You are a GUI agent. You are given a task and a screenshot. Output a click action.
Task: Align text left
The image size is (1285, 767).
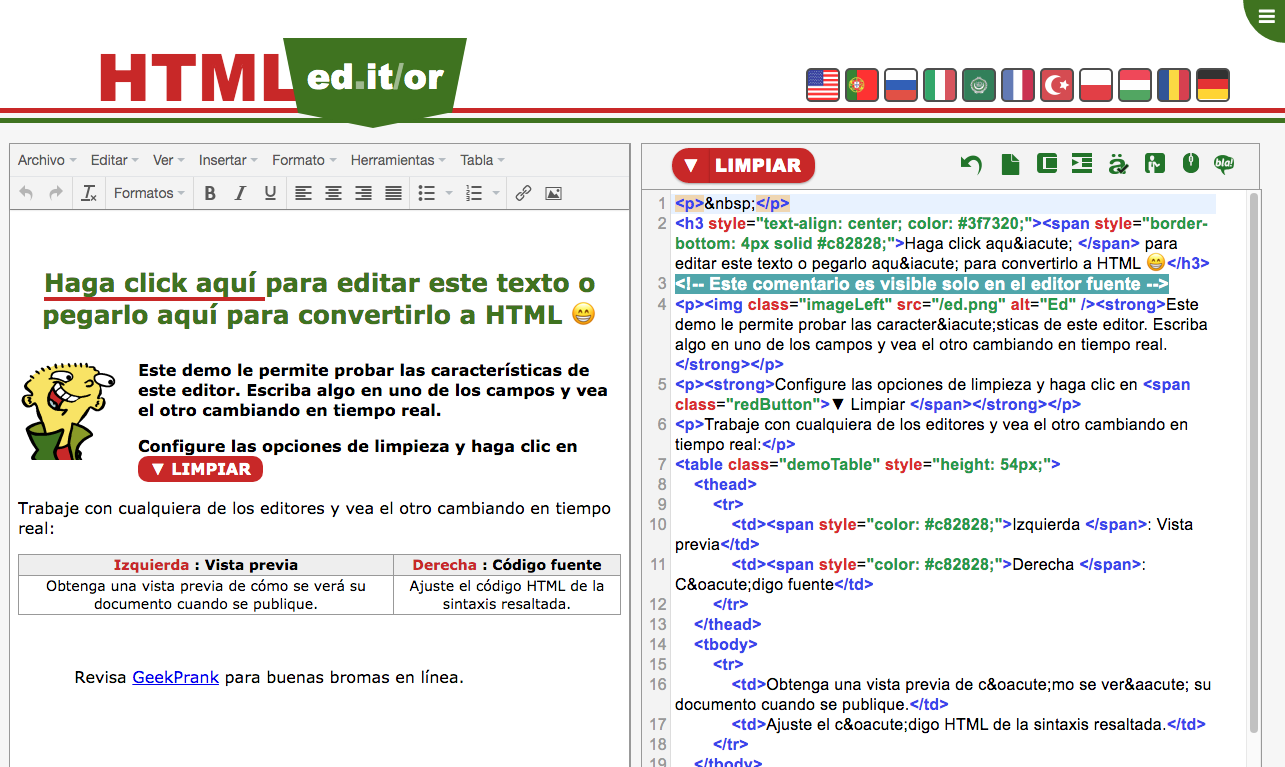pyautogui.click(x=303, y=193)
